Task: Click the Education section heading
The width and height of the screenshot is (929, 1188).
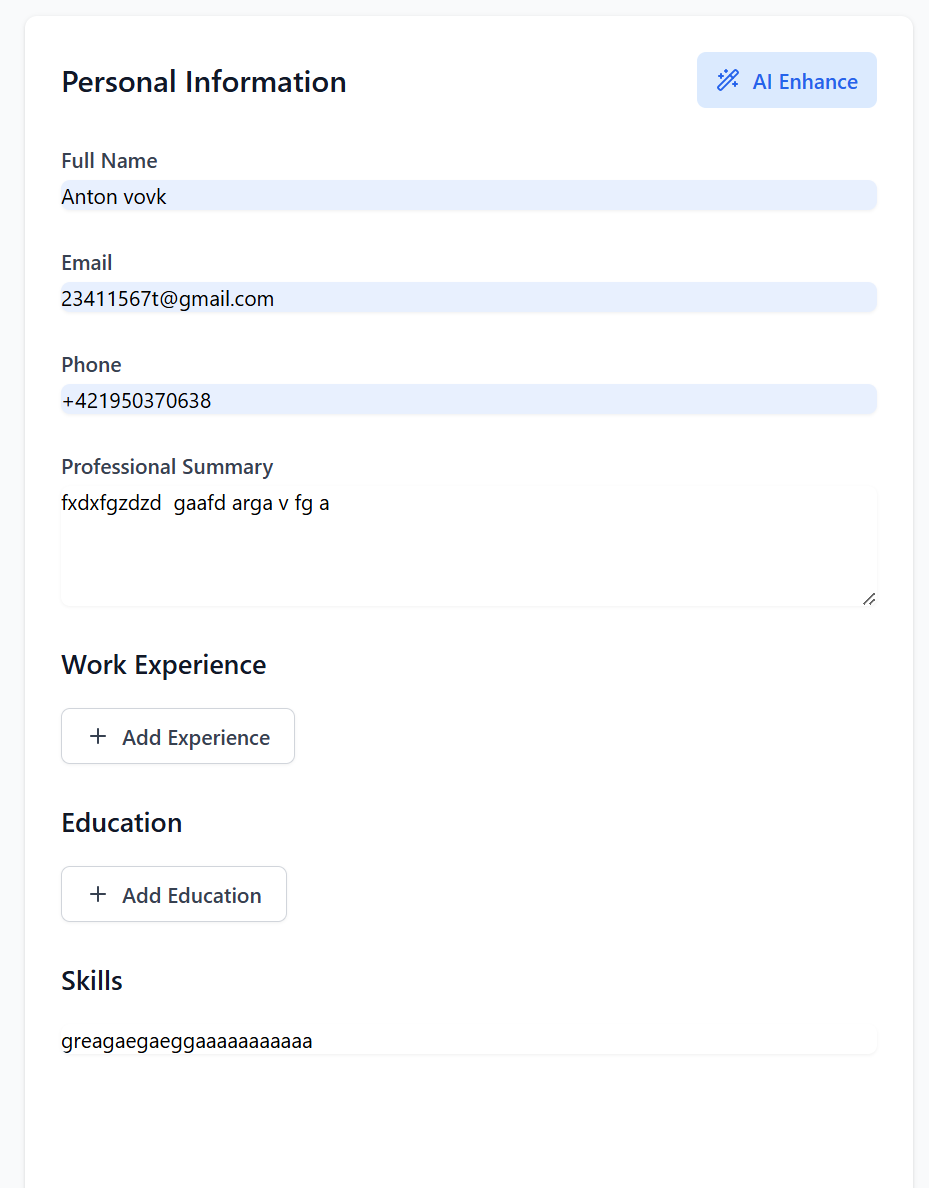Action: pos(122,823)
